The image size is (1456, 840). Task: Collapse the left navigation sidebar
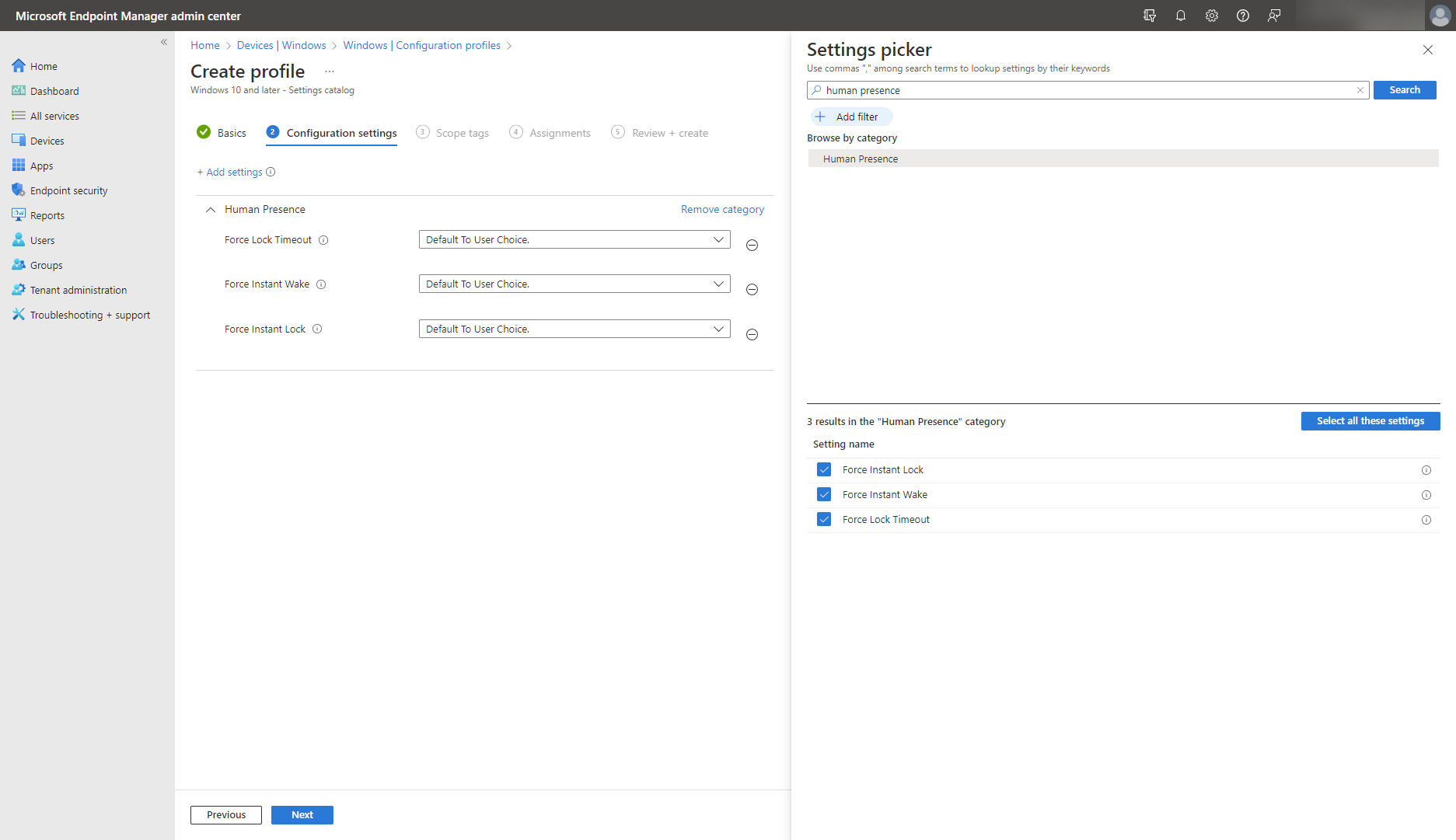(164, 42)
